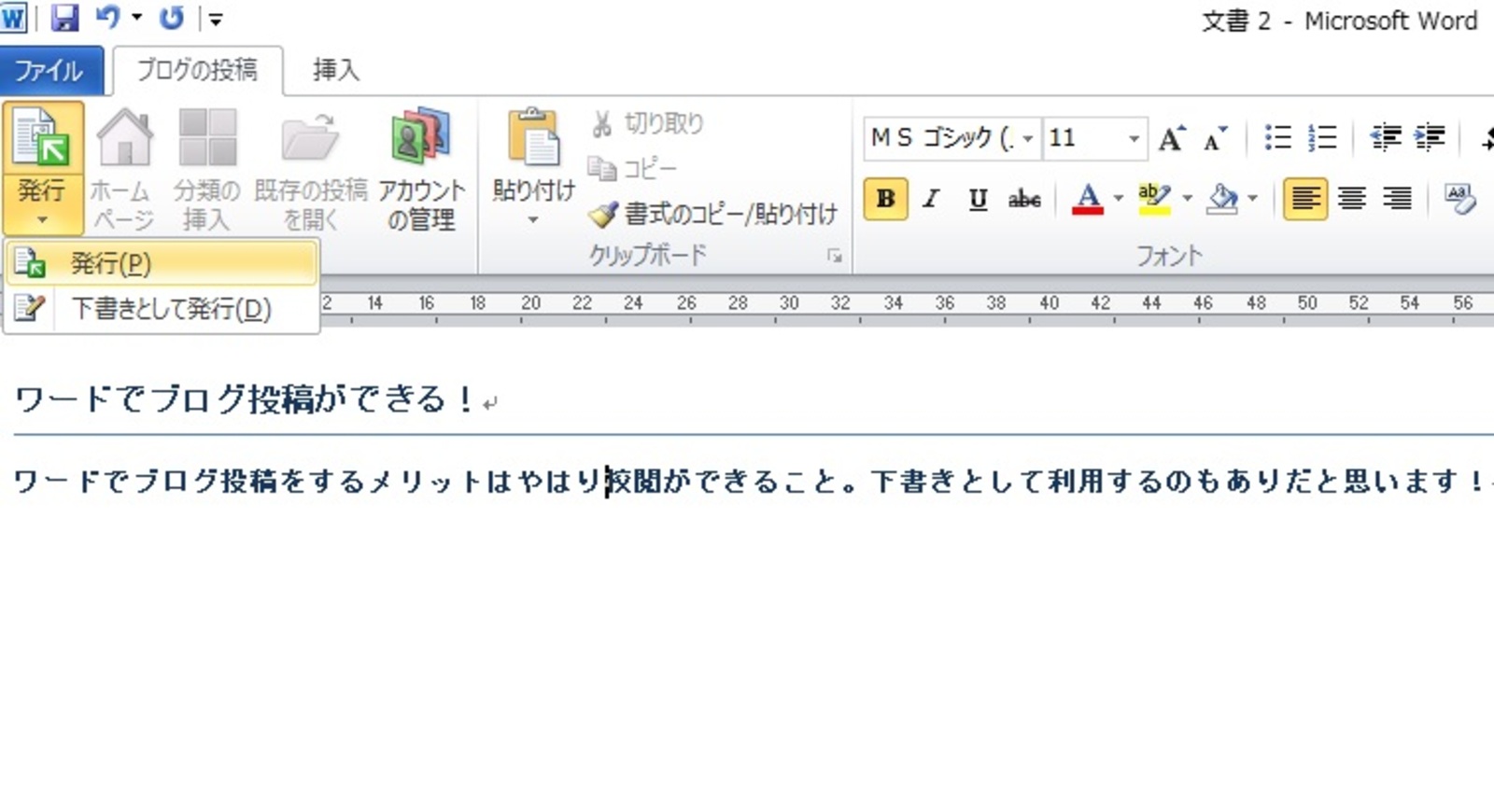This screenshot has width=1494, height=812.
Task: Toggle align text right
Action: [1398, 199]
